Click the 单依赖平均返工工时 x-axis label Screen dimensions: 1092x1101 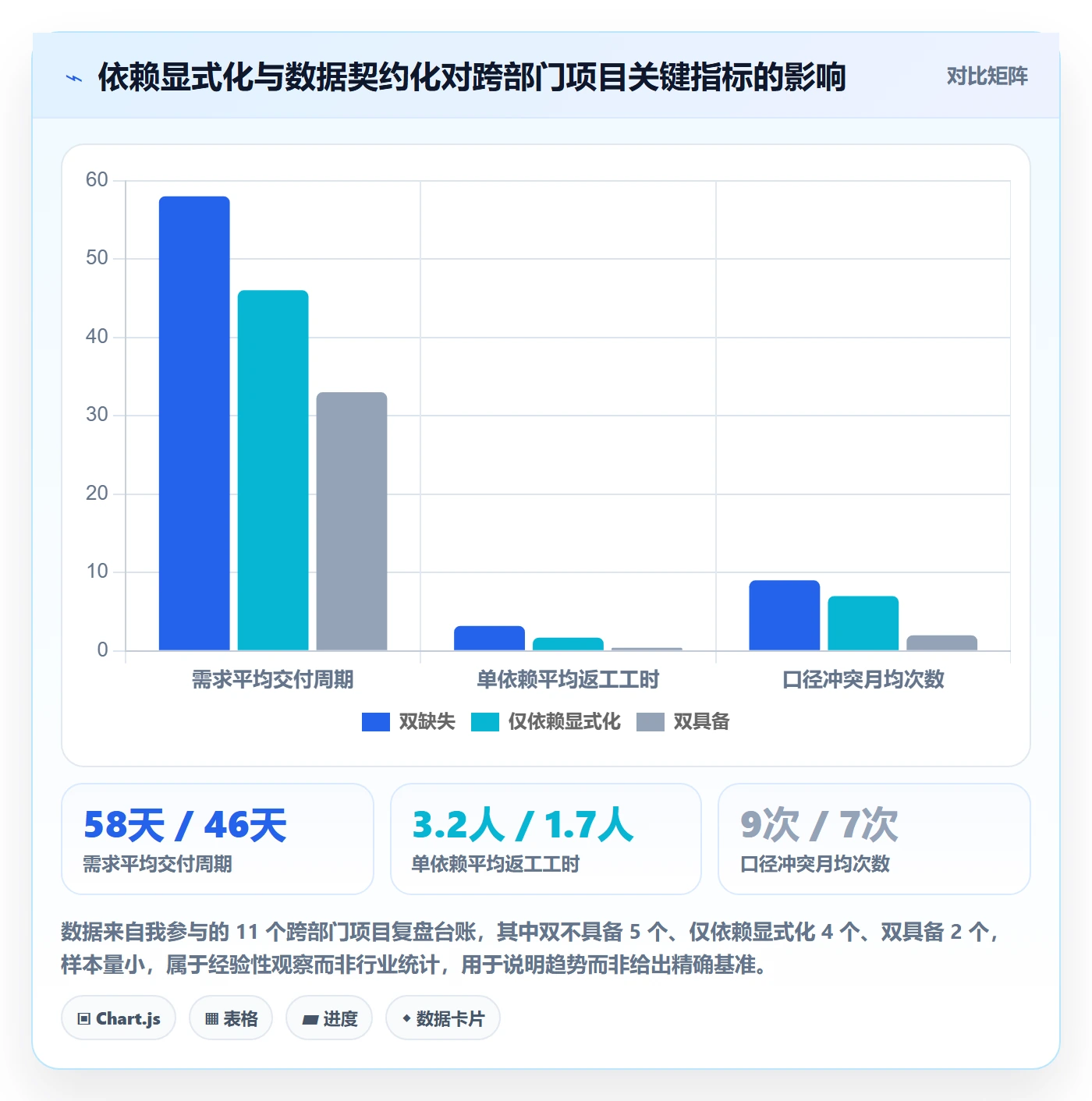point(568,680)
